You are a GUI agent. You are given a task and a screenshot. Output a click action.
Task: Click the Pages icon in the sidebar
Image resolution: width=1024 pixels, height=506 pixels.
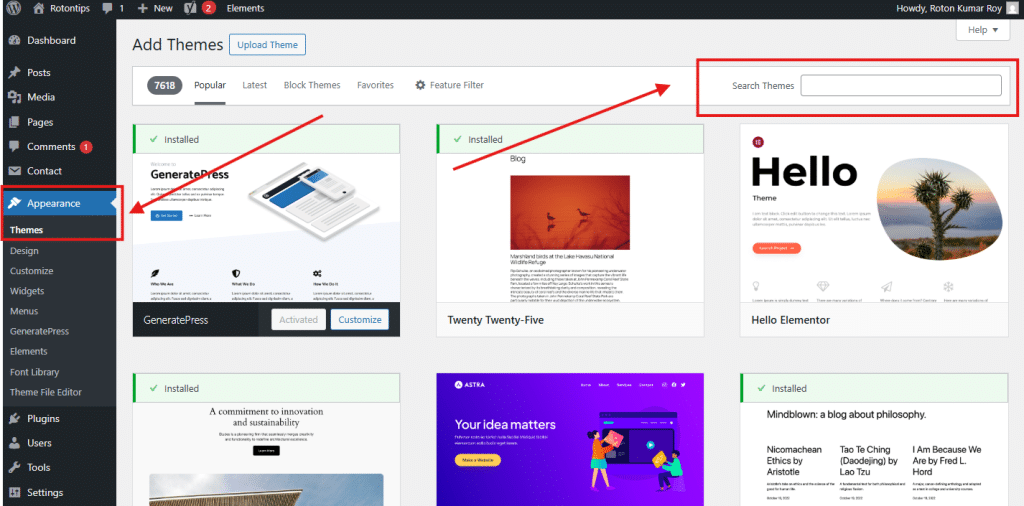14,122
